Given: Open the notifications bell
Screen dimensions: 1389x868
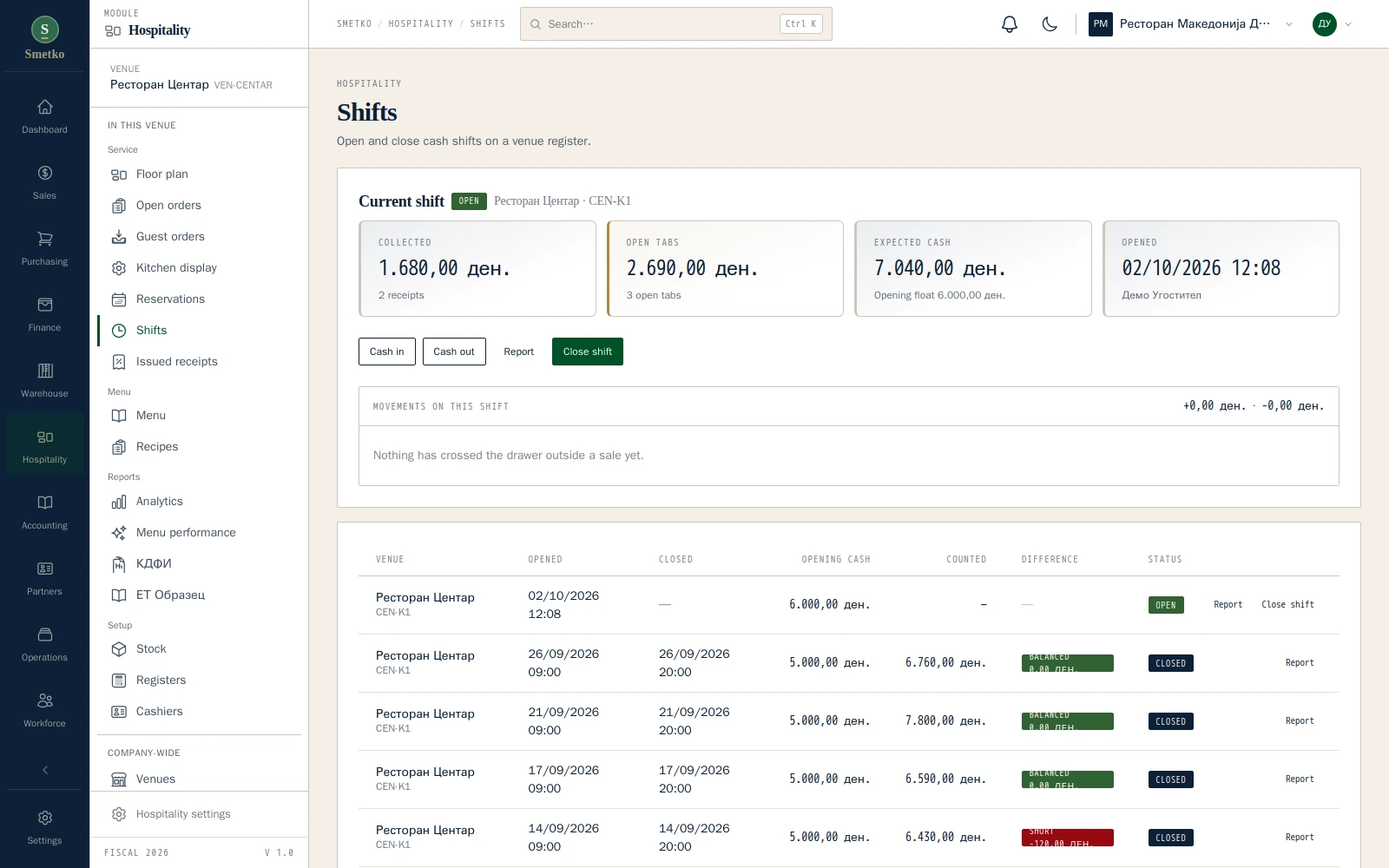Looking at the screenshot, I should coord(1009,24).
